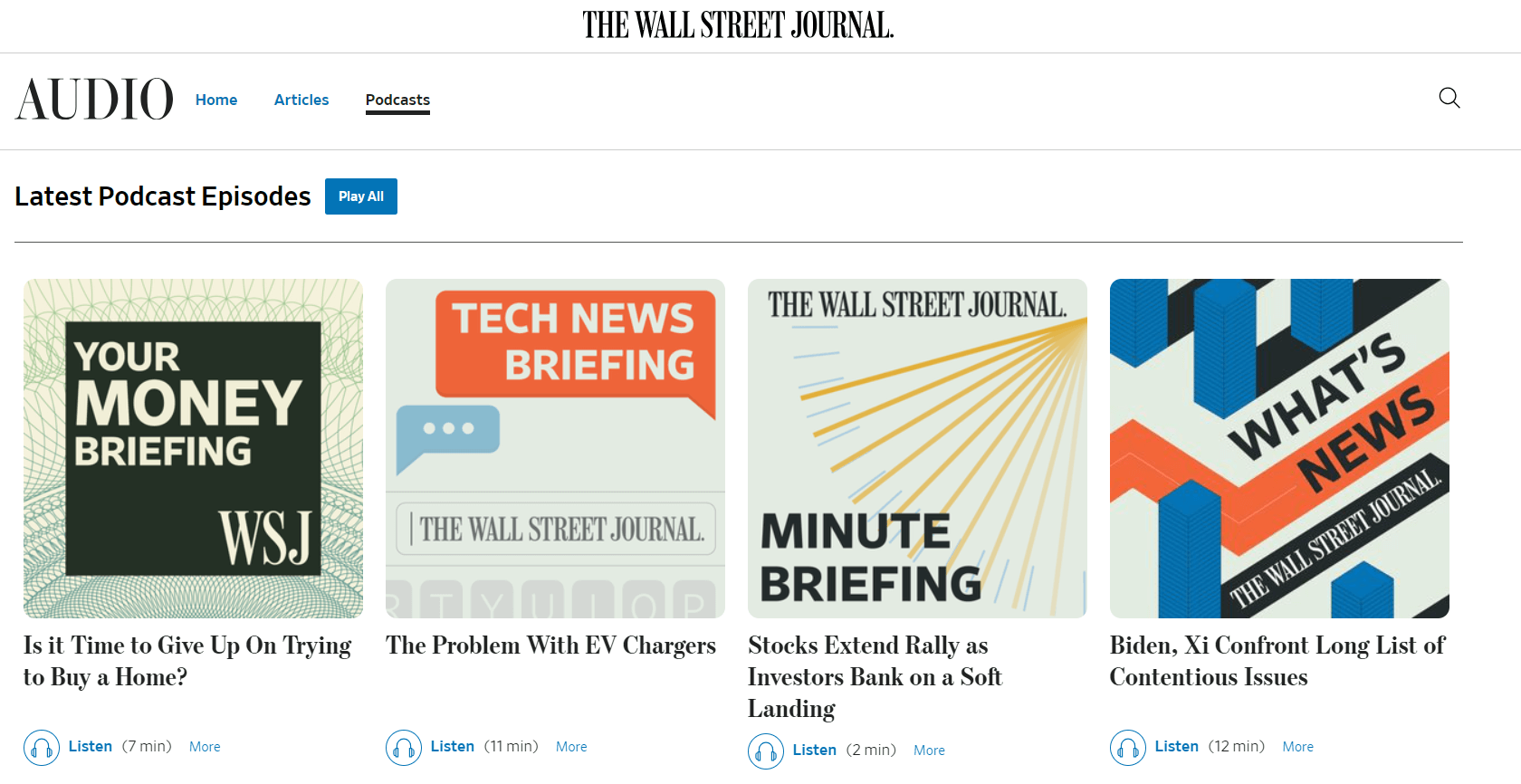Expand More for the 11 min episode
The image size is (1521, 784).
tap(571, 747)
